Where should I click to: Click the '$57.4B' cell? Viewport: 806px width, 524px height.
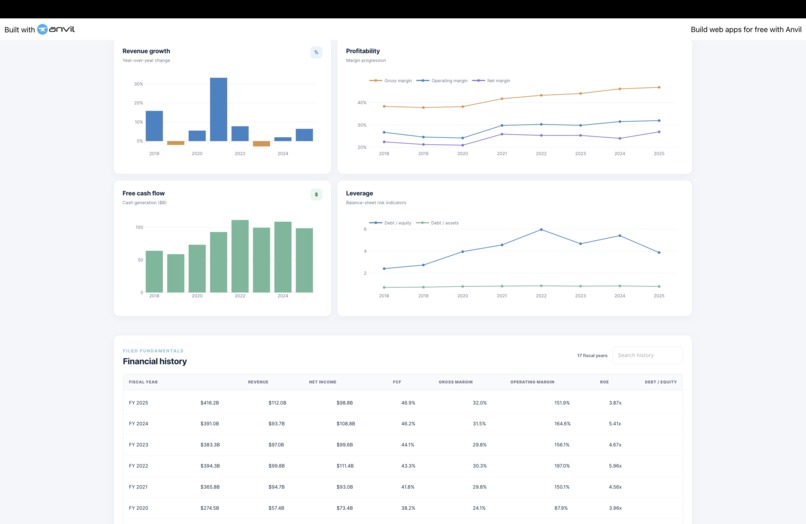276,508
